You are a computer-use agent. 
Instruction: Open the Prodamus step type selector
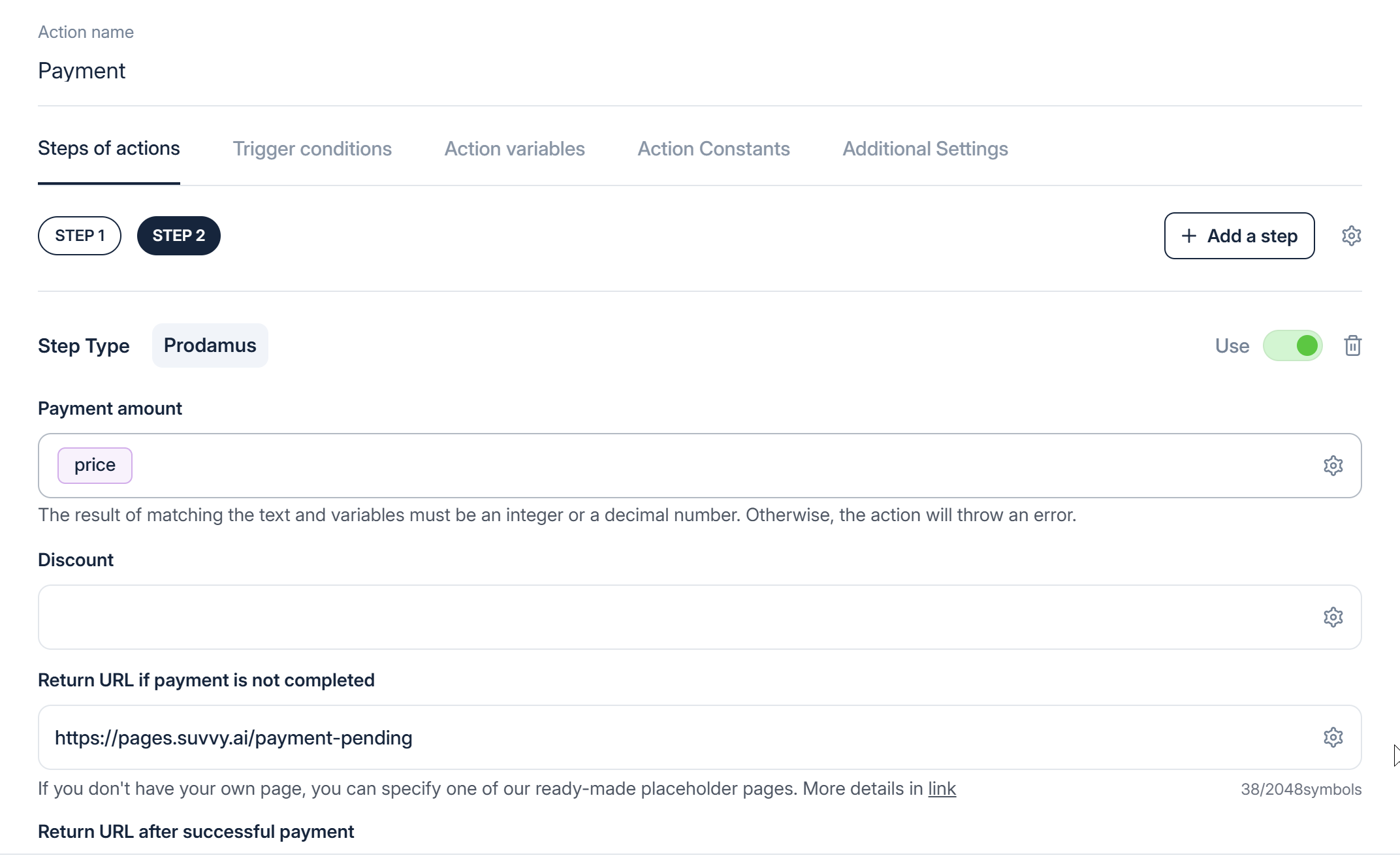[210, 345]
